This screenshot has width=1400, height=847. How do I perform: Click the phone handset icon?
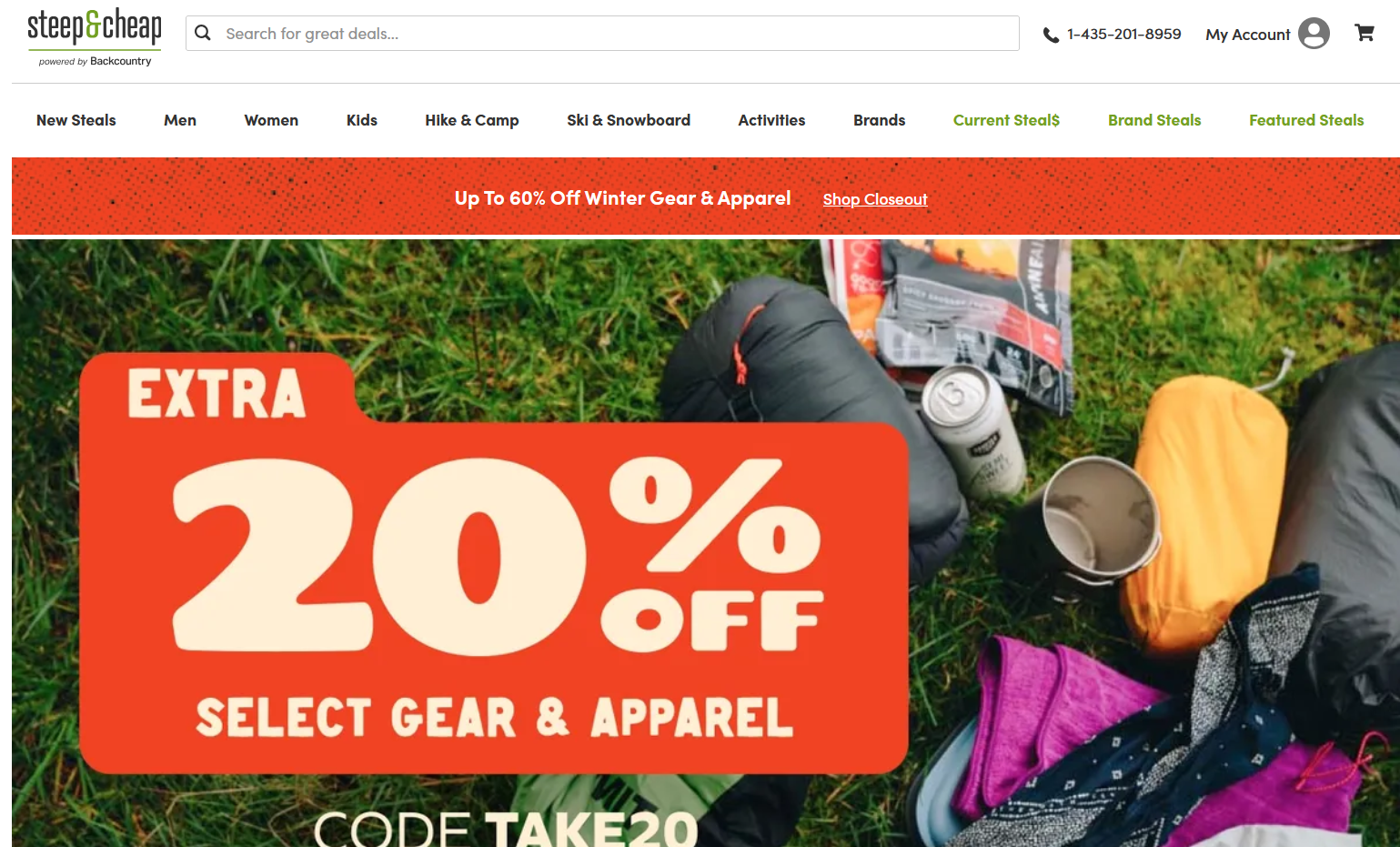tap(1051, 35)
